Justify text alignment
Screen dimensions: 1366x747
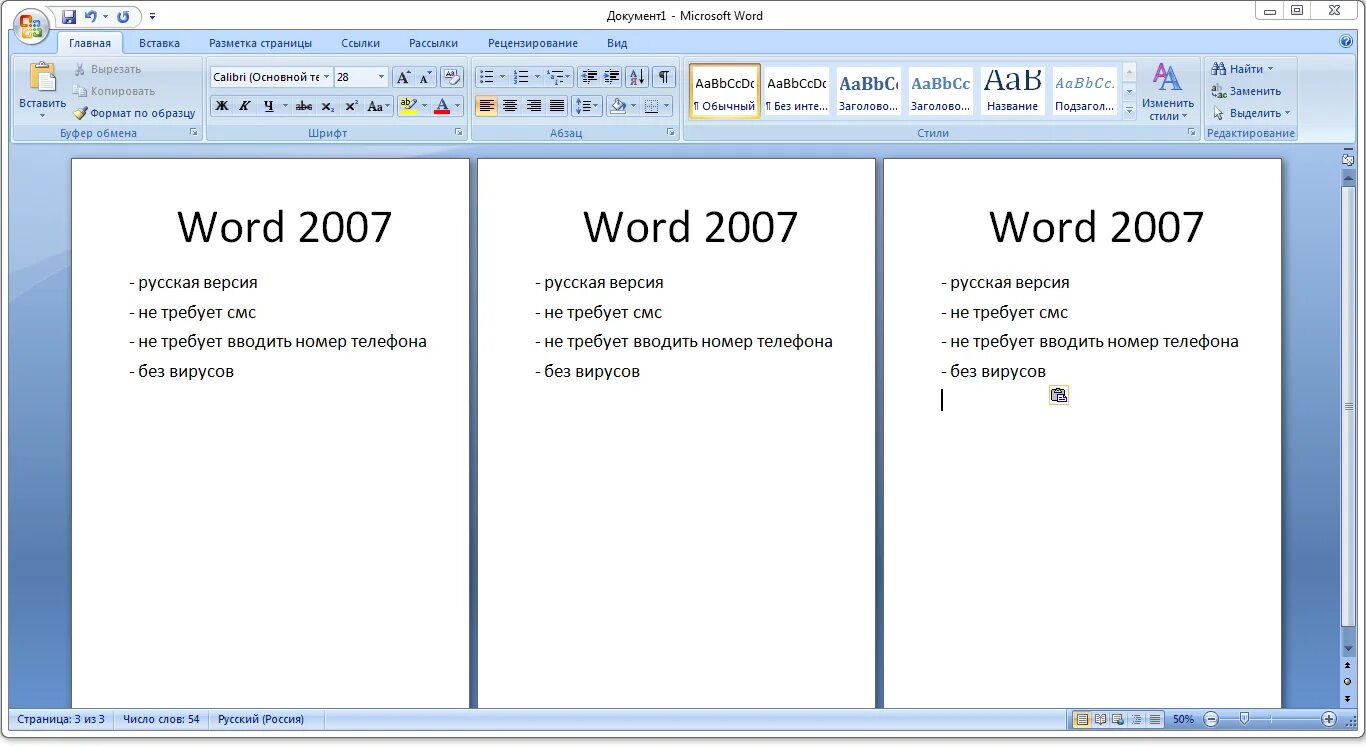coord(557,106)
